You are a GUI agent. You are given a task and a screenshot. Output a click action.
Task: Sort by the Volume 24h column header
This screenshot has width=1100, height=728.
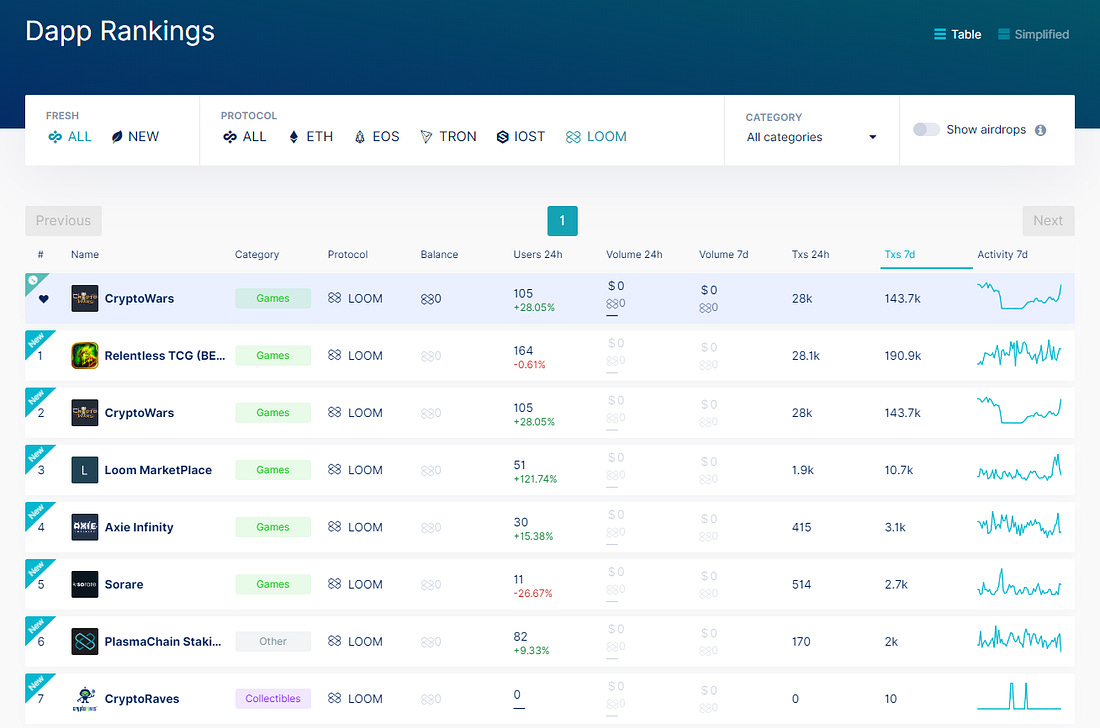pos(634,255)
